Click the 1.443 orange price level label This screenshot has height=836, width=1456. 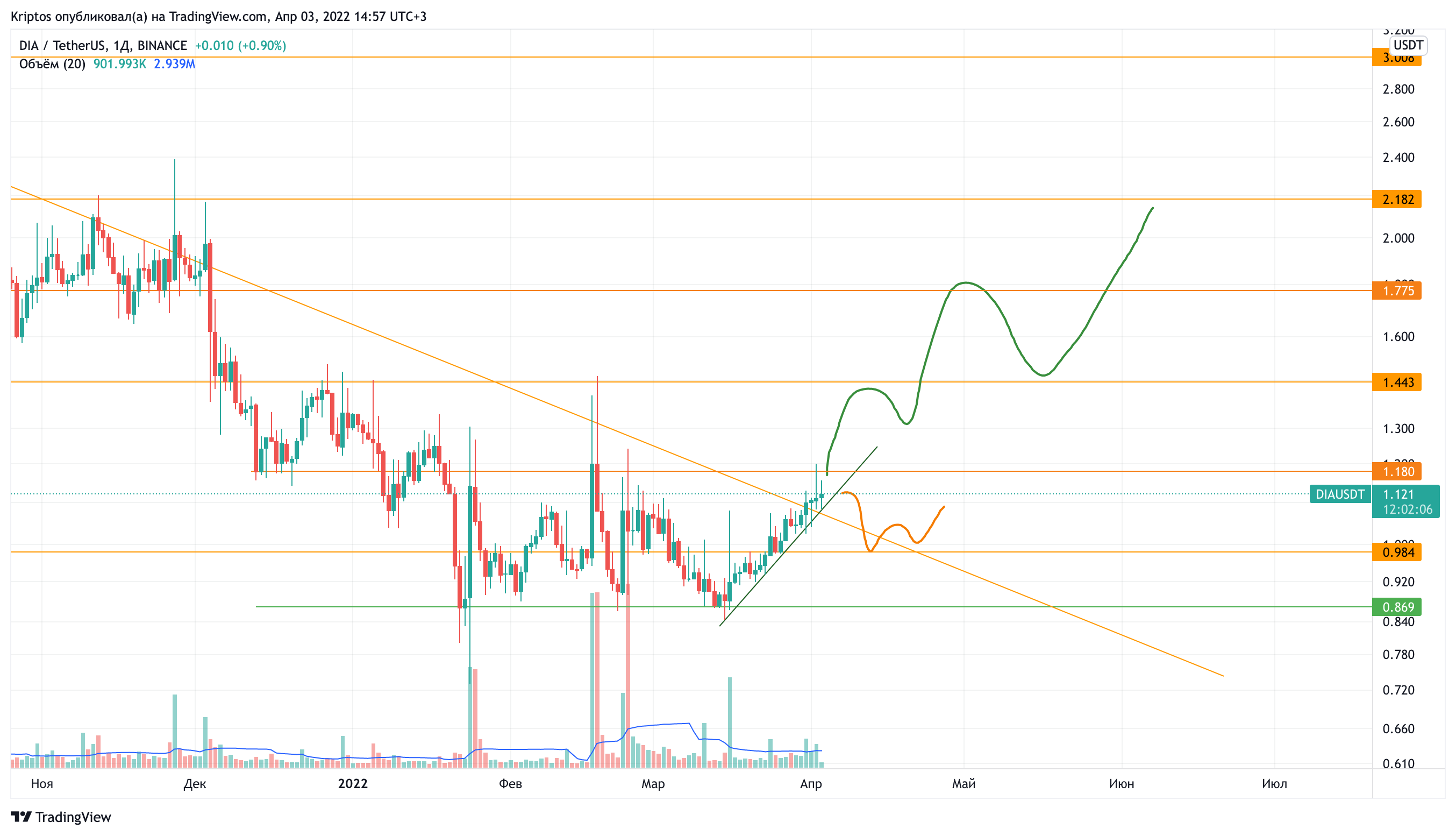(x=1397, y=382)
